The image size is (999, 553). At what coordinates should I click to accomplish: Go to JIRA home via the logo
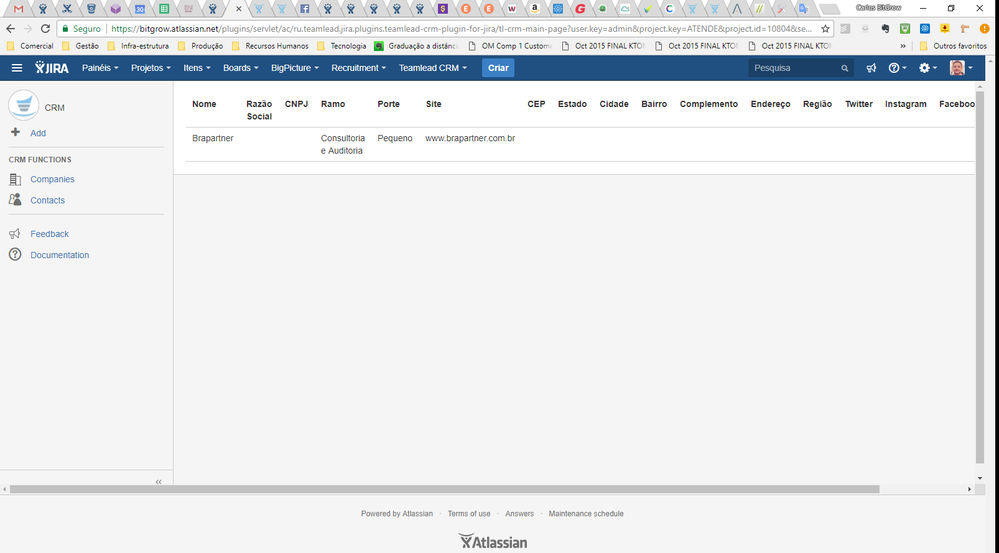(x=52, y=68)
